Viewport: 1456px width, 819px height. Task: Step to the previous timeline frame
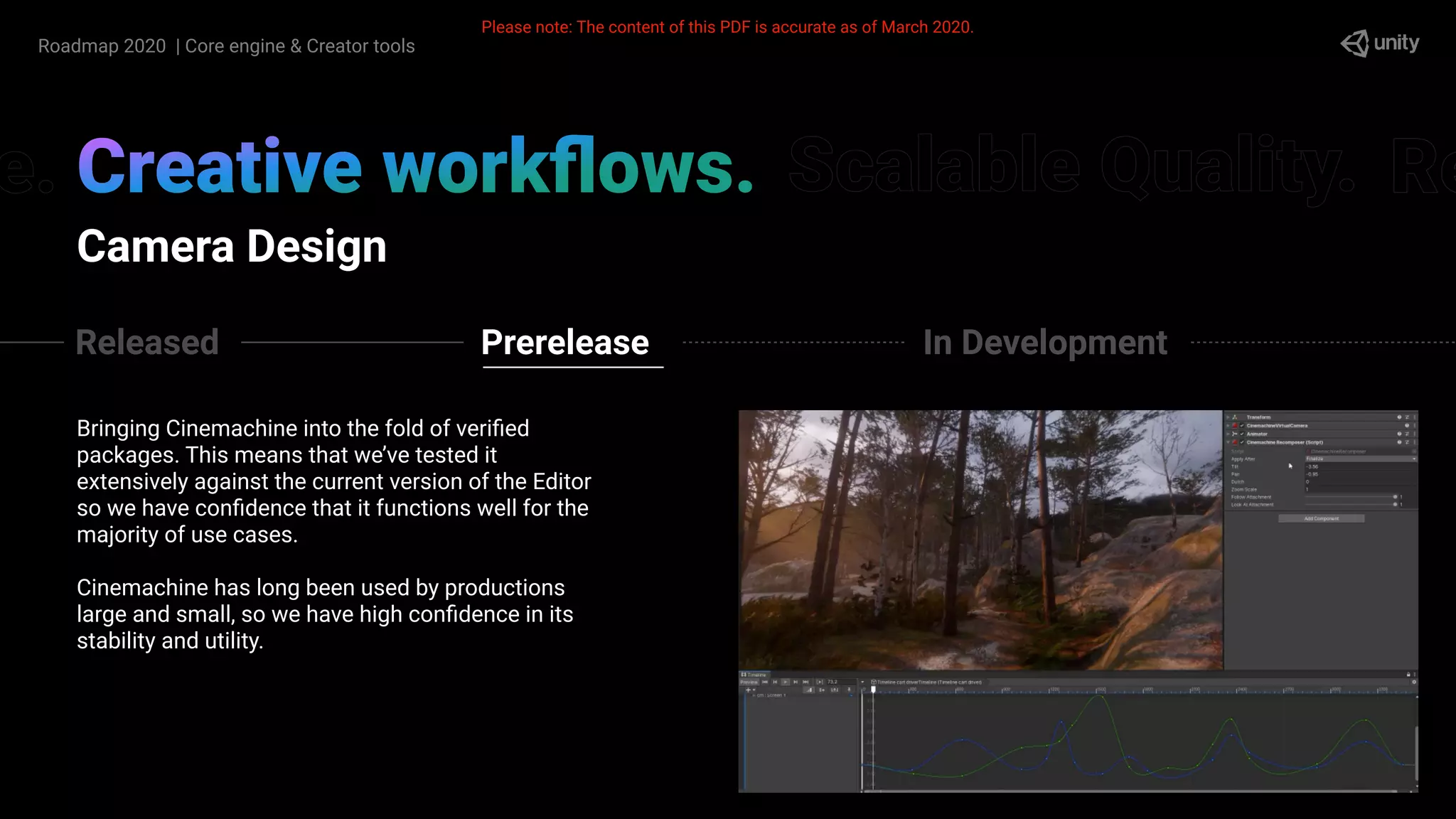point(775,682)
